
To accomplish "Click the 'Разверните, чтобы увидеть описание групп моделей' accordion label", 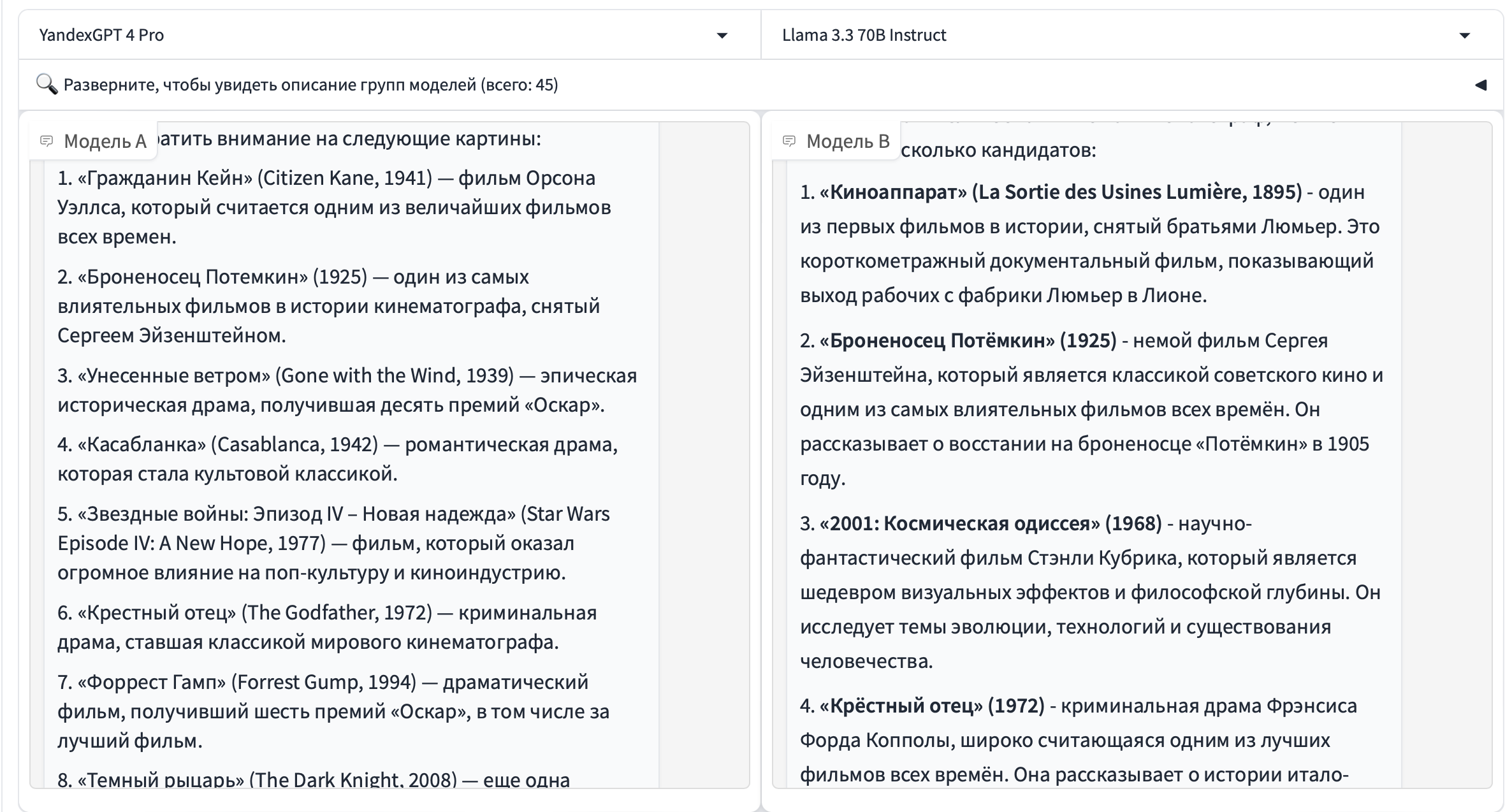I will (311, 85).
